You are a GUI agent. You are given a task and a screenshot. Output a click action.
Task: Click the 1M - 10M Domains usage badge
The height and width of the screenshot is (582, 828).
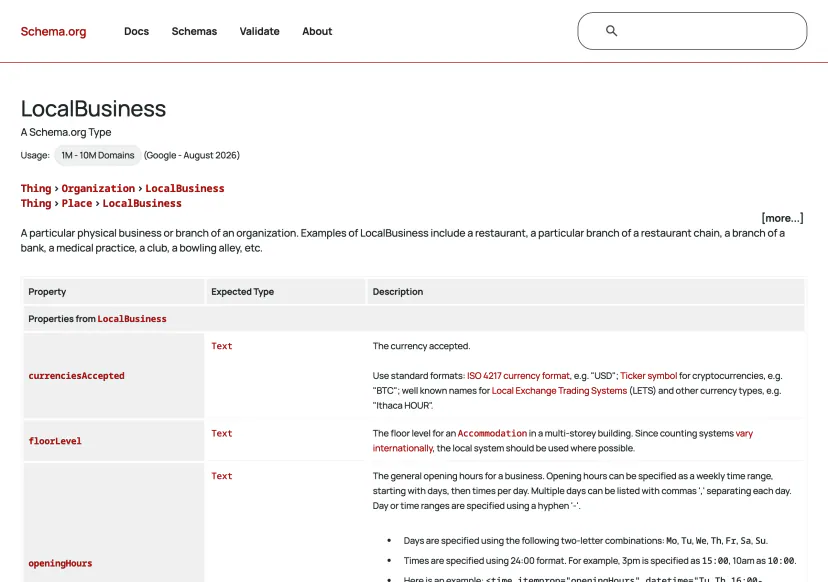98,155
